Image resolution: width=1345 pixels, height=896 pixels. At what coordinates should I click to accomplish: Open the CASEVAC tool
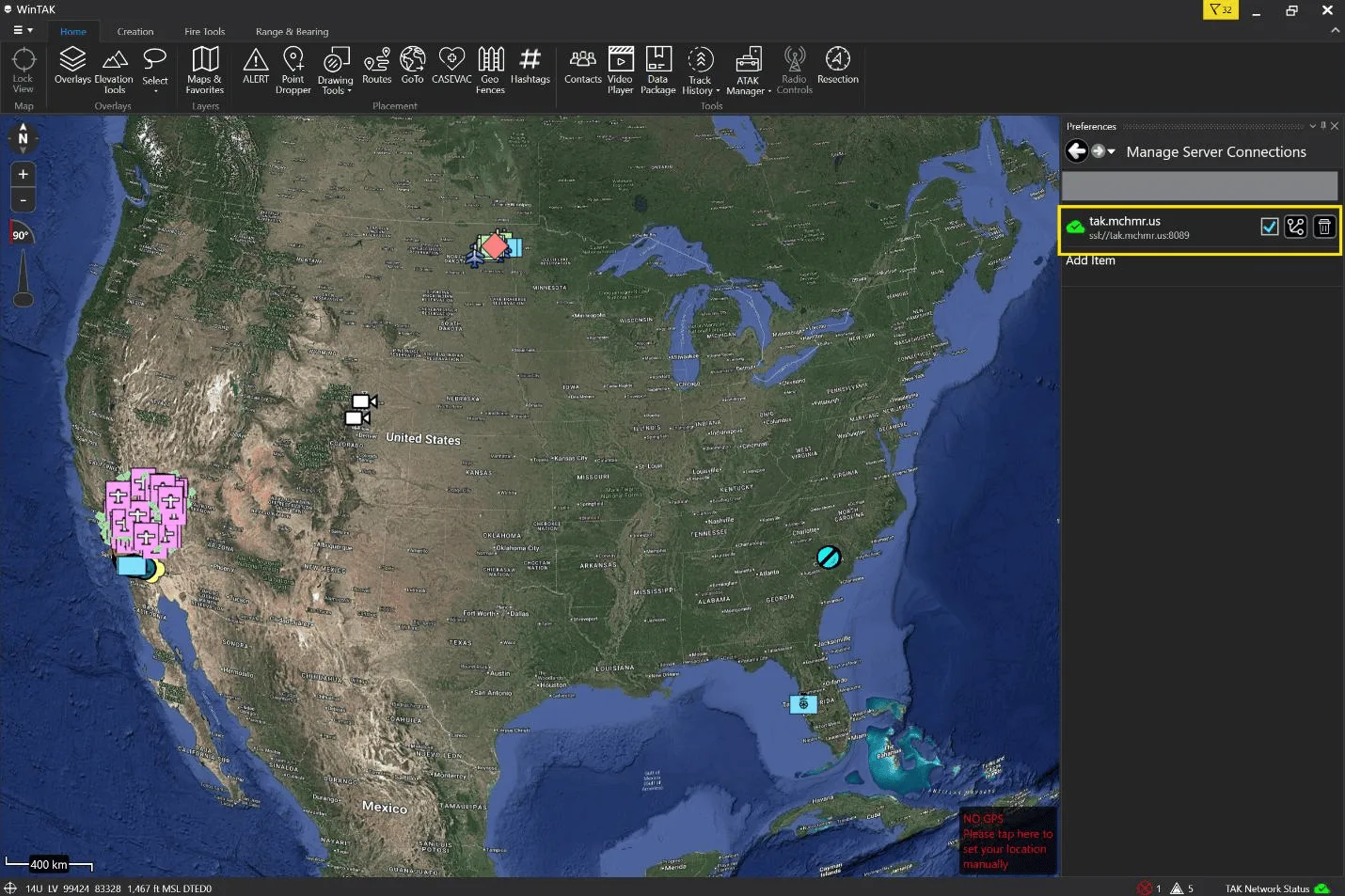(451, 66)
